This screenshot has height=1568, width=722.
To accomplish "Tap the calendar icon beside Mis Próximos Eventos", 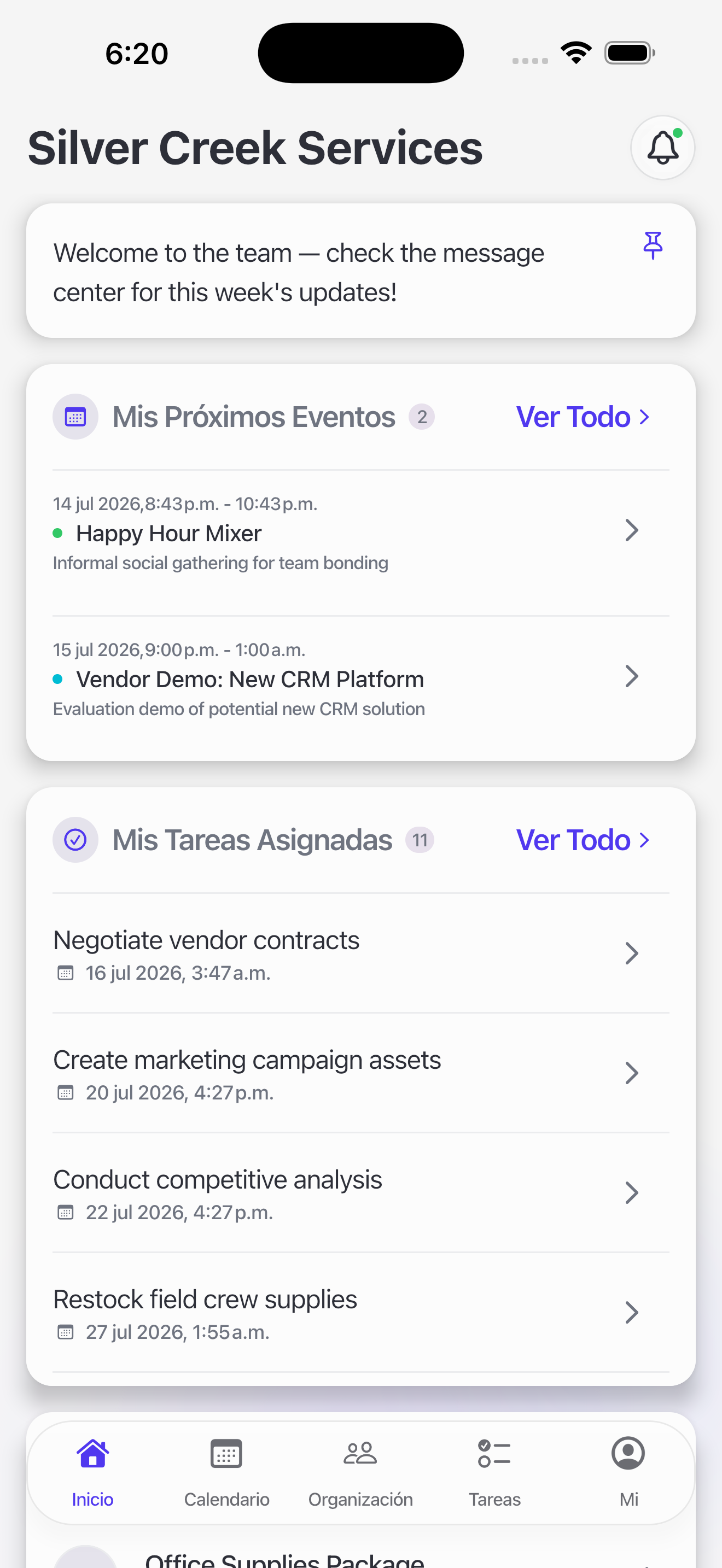I will tap(75, 417).
